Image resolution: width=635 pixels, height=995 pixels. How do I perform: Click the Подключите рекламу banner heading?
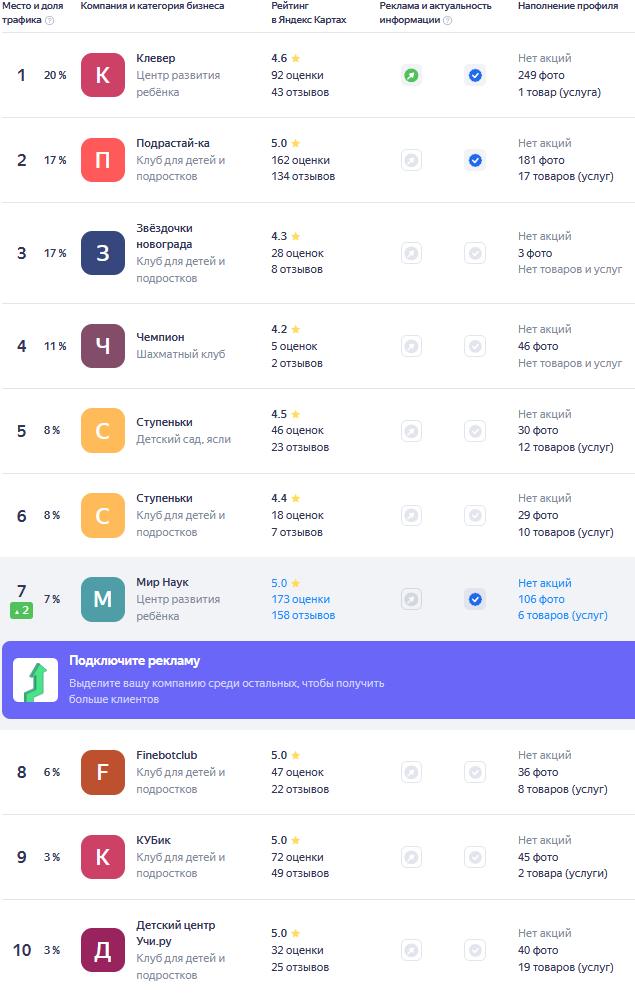point(134,661)
